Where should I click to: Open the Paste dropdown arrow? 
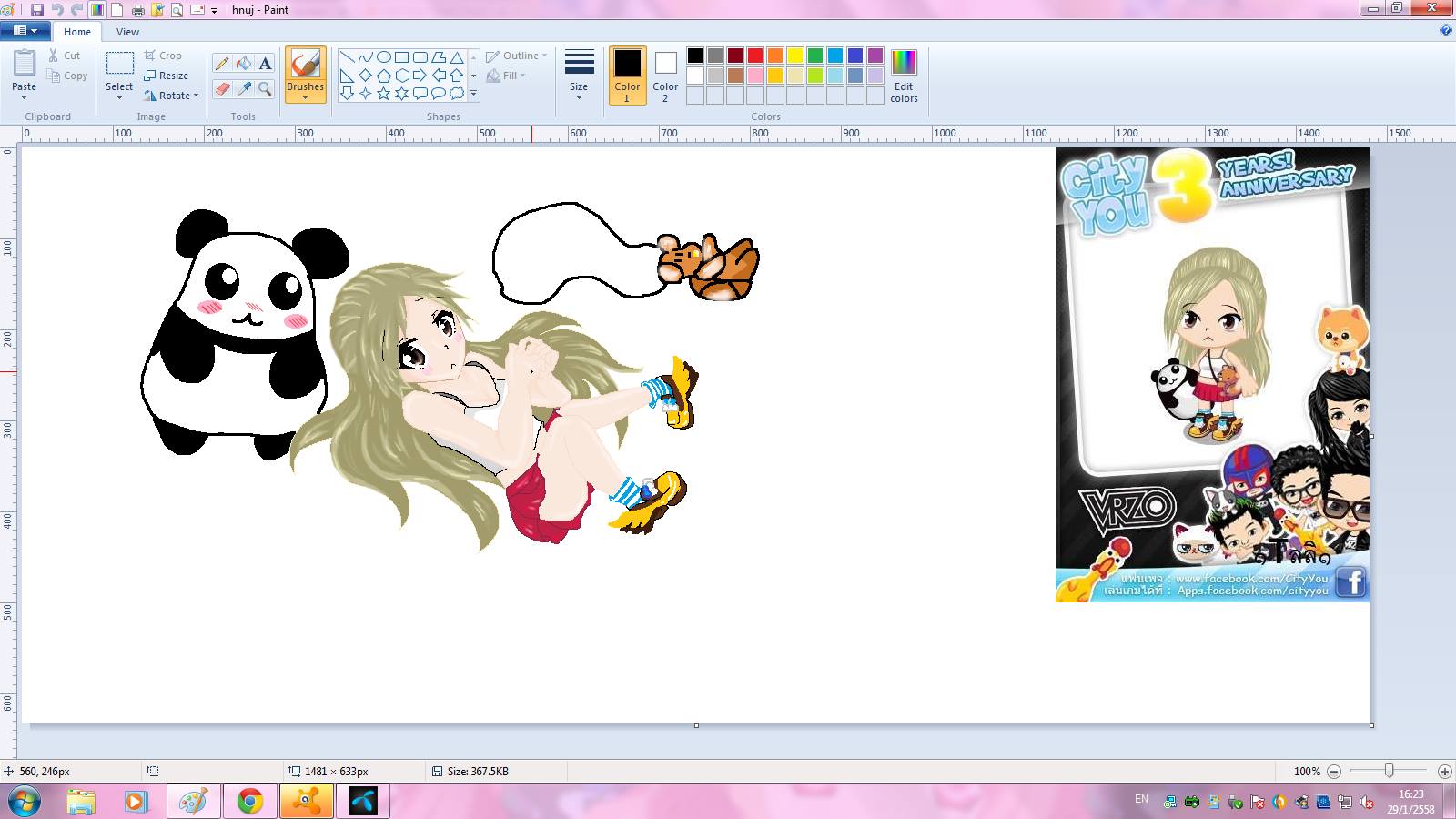[x=25, y=96]
